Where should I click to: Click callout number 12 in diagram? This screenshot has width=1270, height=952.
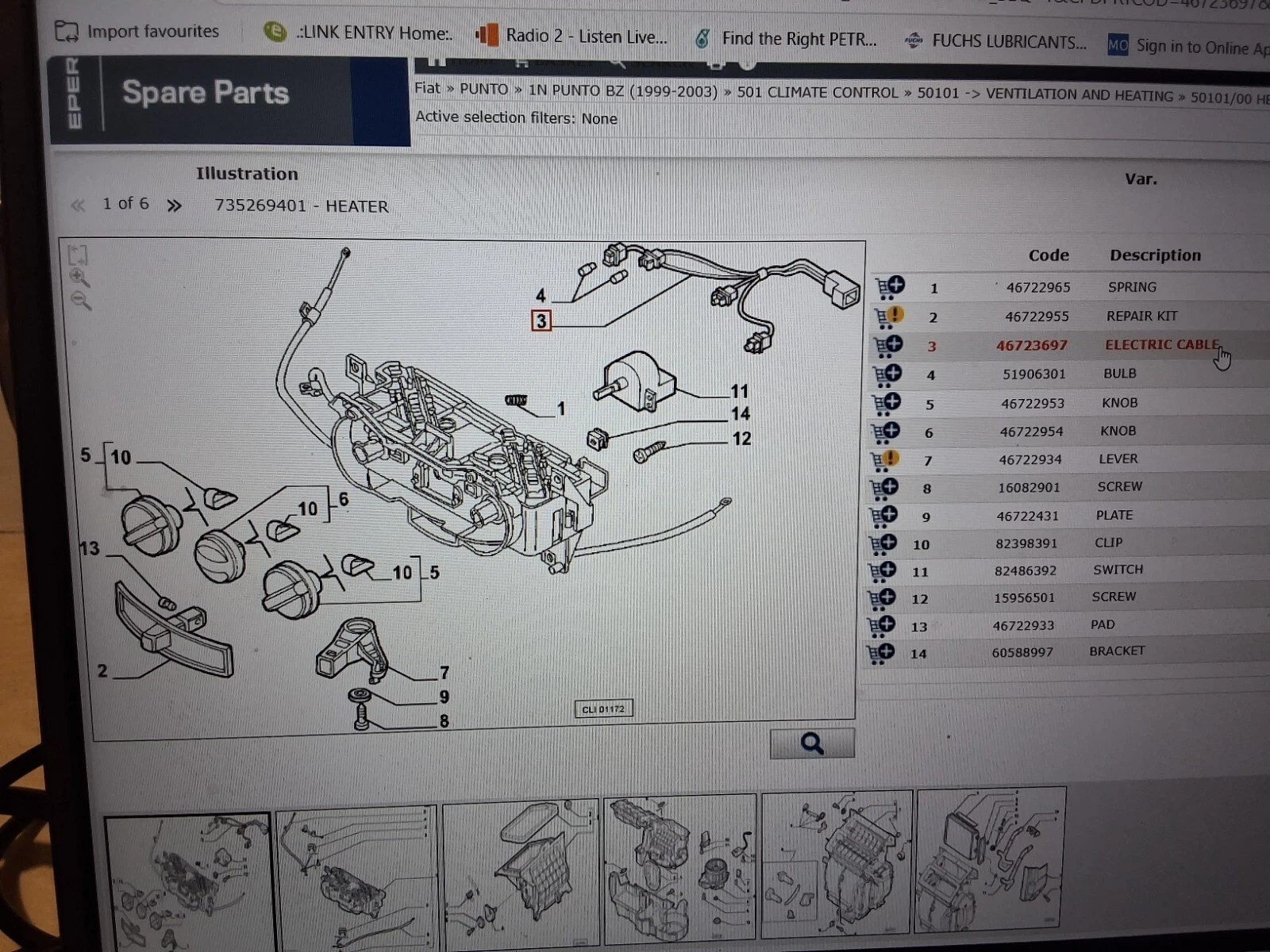pyautogui.click(x=741, y=439)
